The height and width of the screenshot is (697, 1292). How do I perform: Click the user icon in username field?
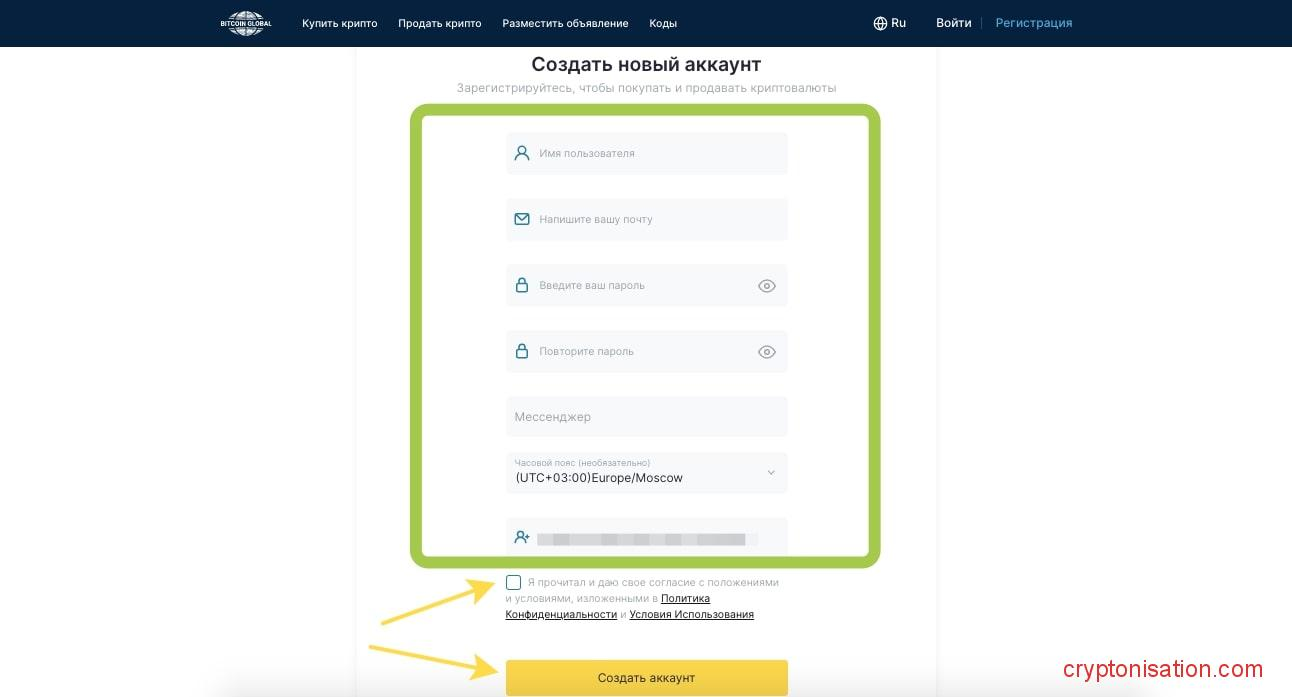coord(521,153)
